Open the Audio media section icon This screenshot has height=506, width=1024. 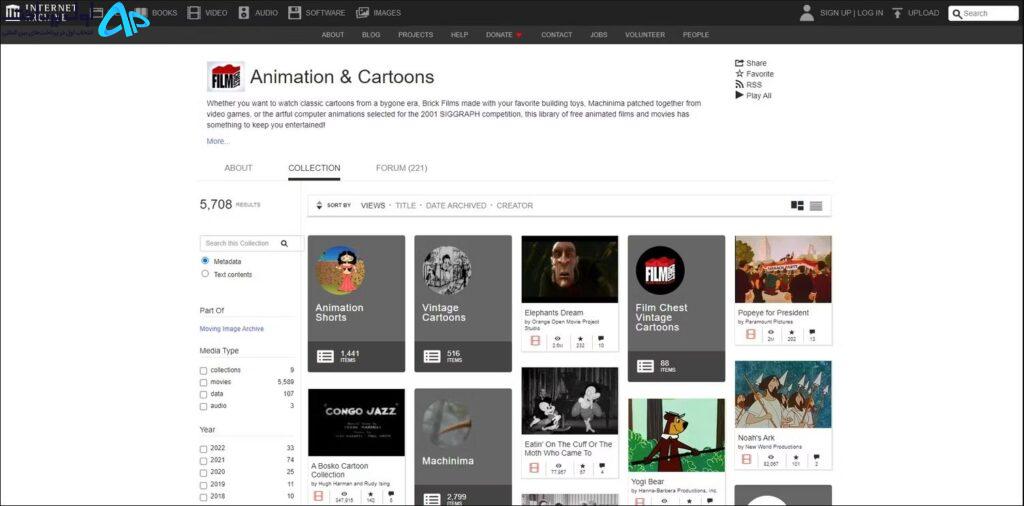244,12
